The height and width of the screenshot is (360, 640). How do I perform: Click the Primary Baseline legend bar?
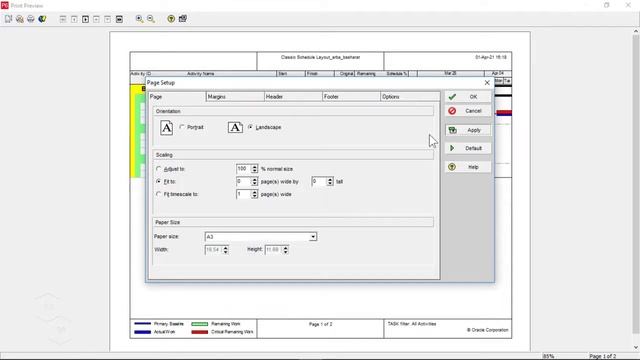point(142,324)
